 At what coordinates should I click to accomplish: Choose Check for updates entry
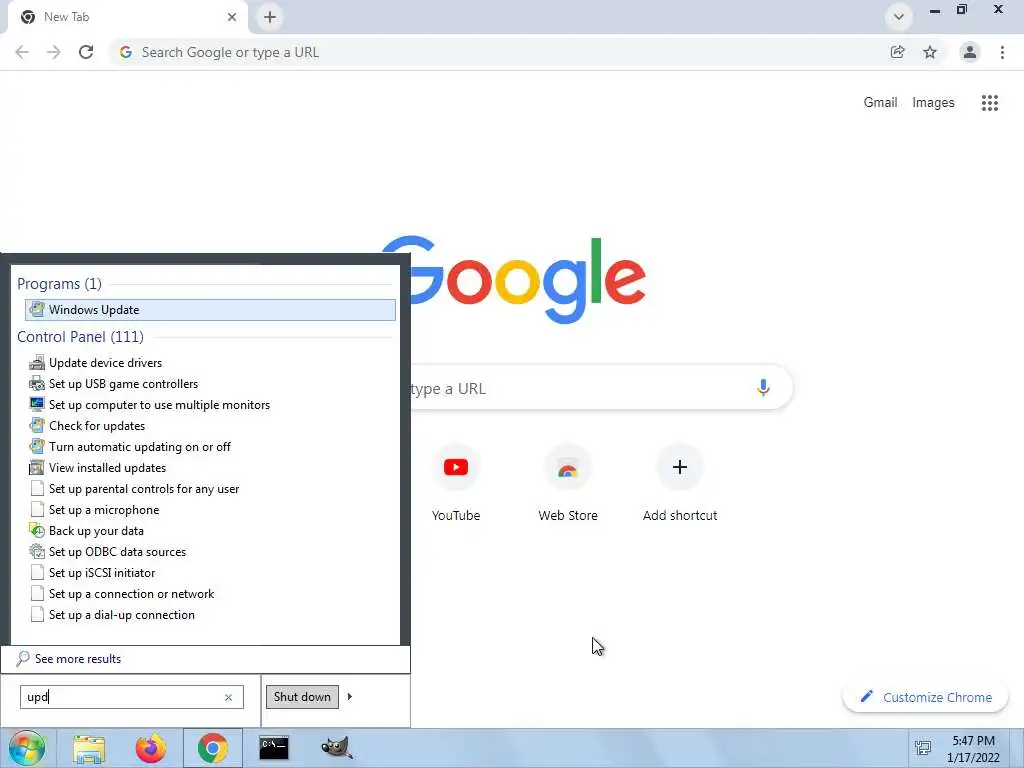tap(97, 425)
